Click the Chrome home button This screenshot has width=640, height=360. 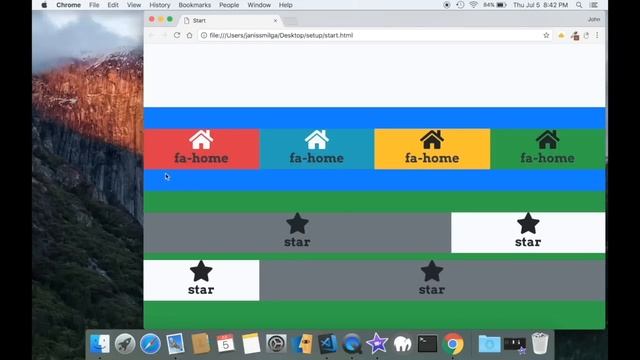point(189,35)
